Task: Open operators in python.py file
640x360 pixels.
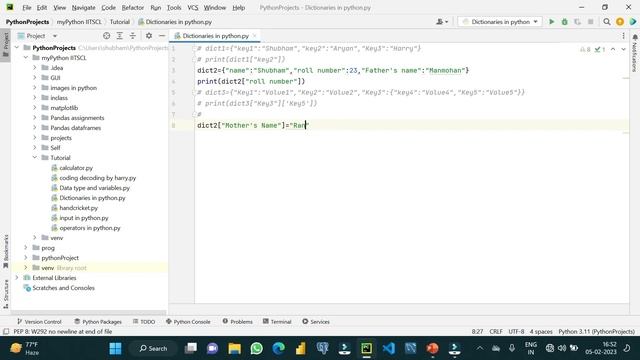Action: click(90, 228)
